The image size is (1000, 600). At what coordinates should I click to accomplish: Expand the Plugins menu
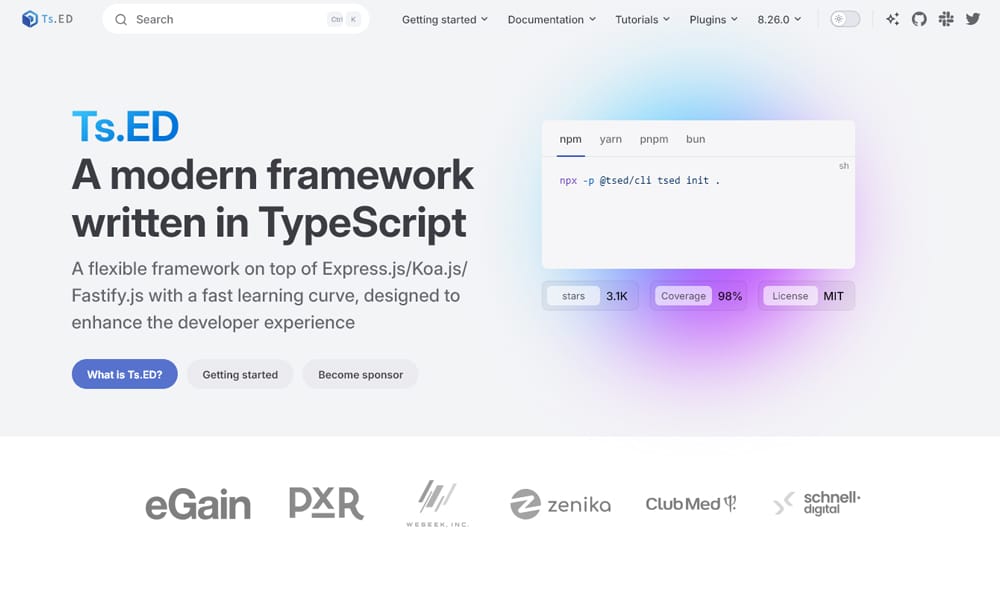point(714,20)
